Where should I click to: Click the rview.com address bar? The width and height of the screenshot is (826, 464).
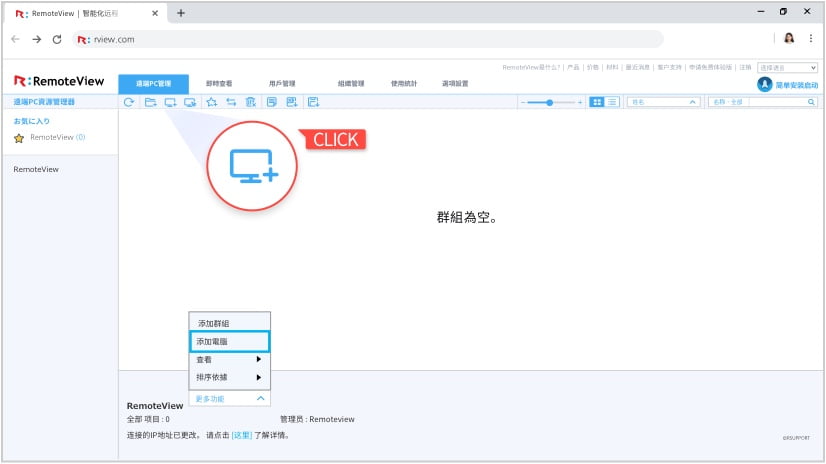coord(368,39)
